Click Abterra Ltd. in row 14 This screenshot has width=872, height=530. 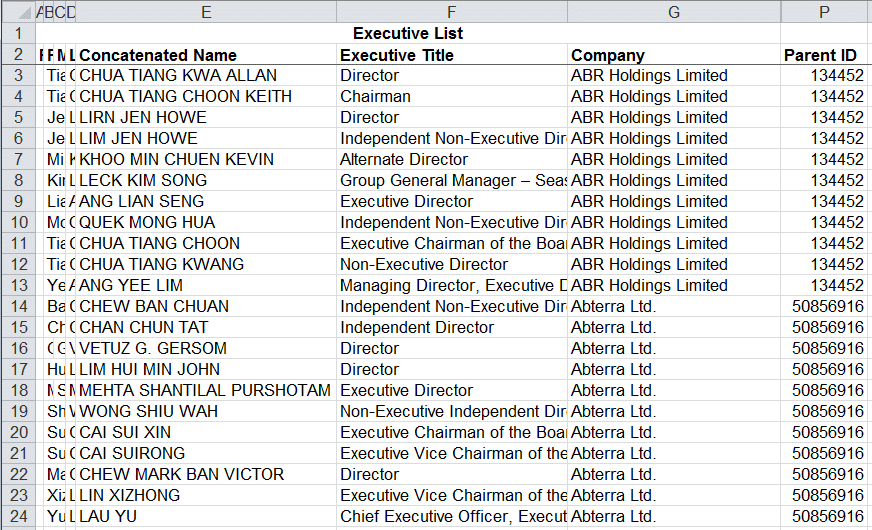click(x=673, y=306)
